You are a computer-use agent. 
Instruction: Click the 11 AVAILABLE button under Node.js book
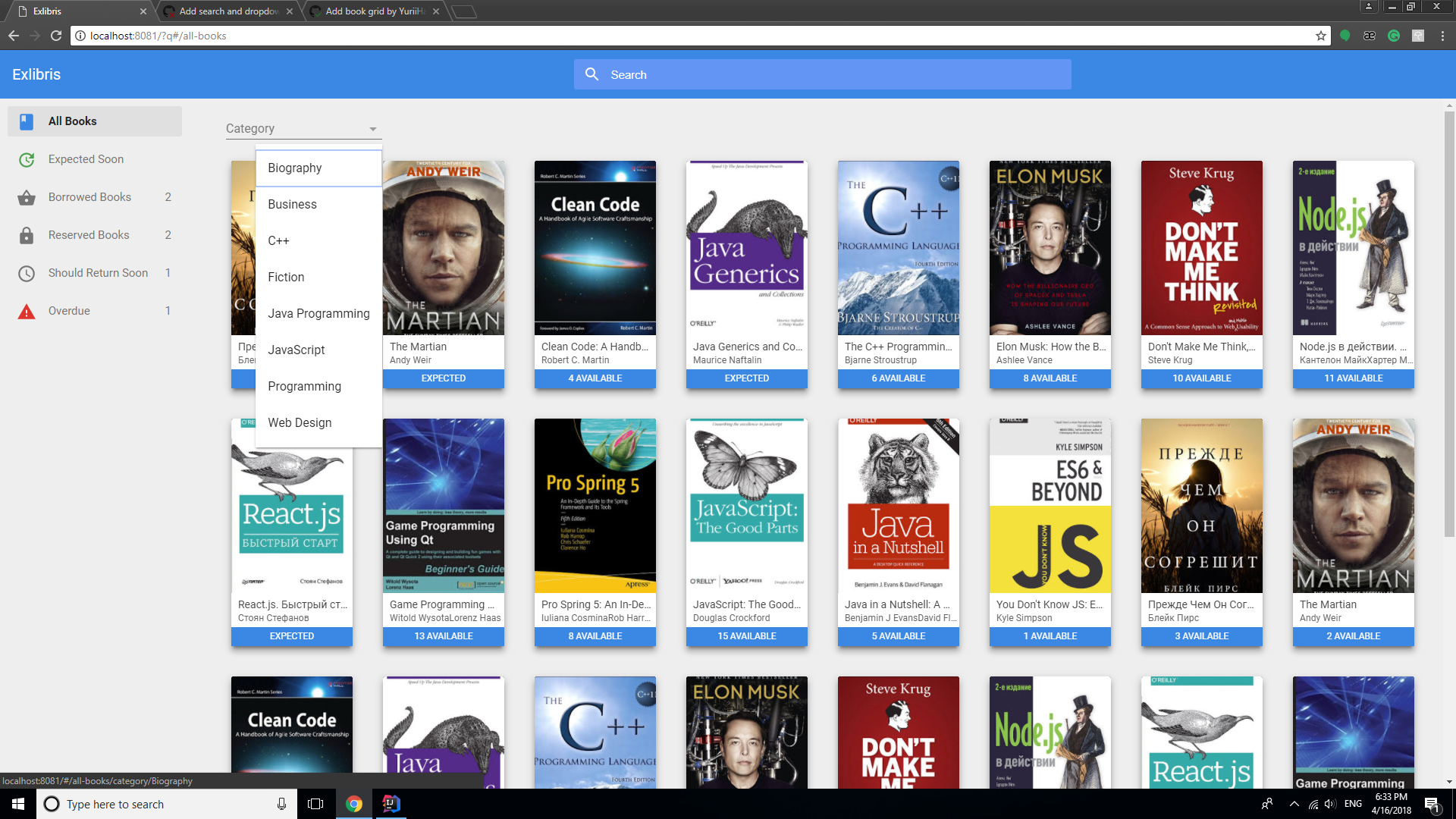(1354, 378)
